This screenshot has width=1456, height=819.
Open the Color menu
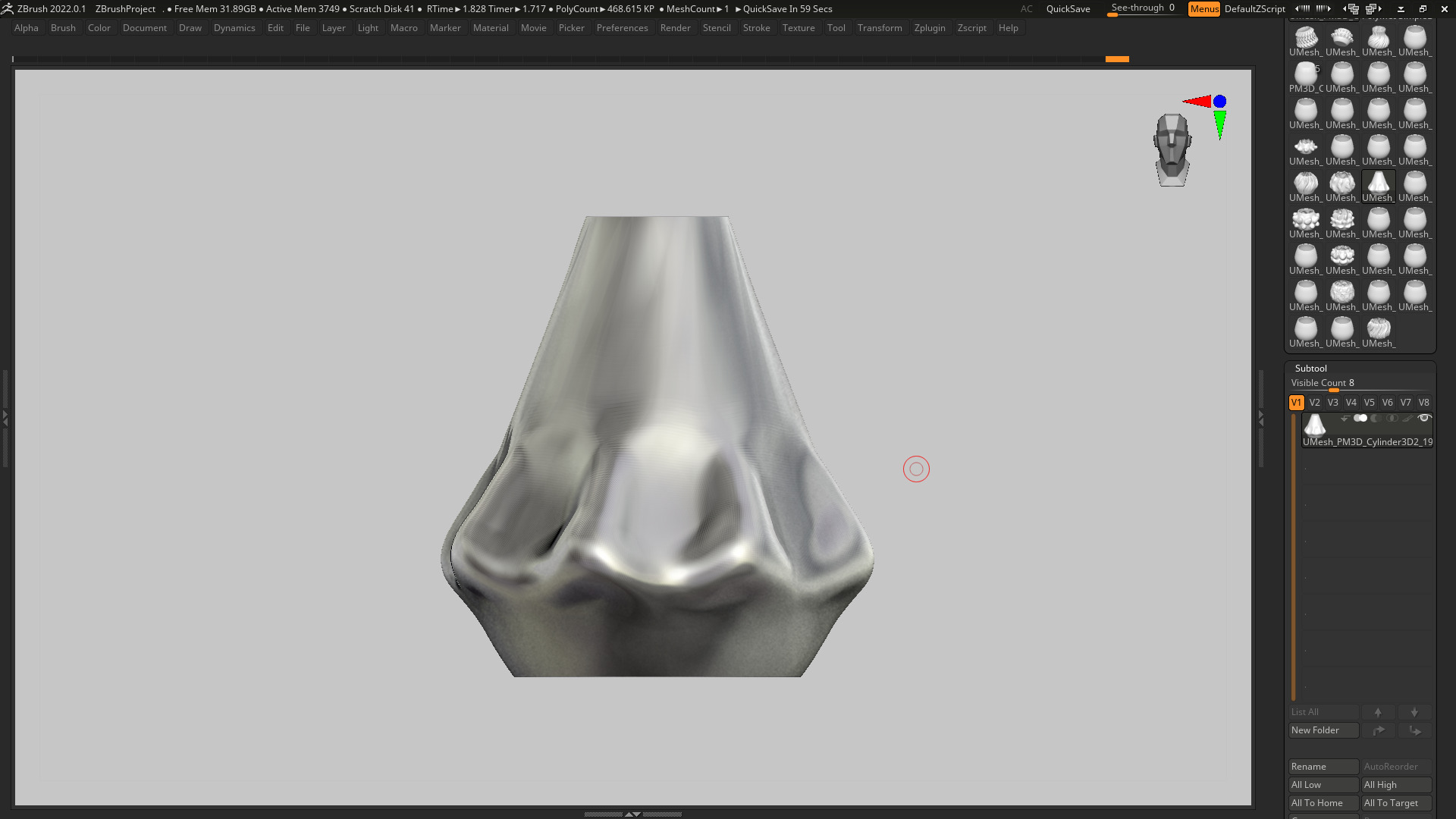click(99, 28)
